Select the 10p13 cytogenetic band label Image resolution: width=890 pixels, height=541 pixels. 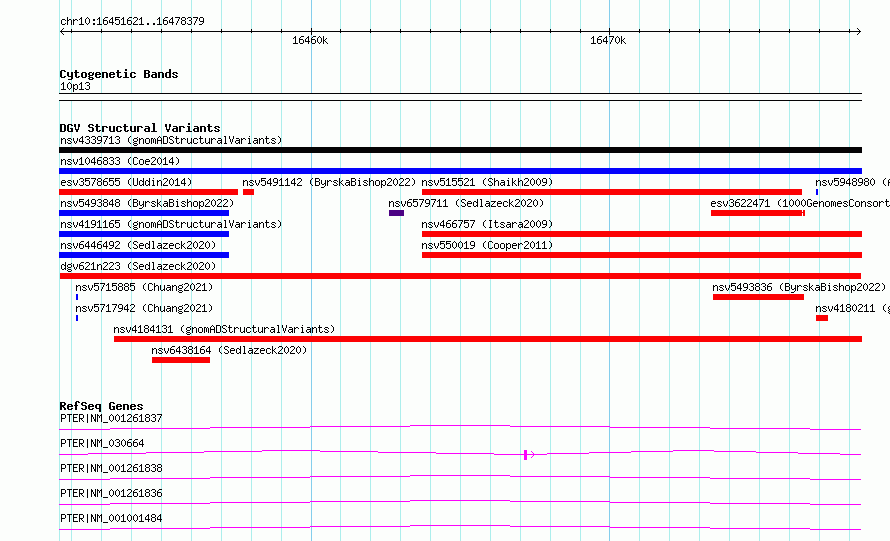tap(75, 86)
